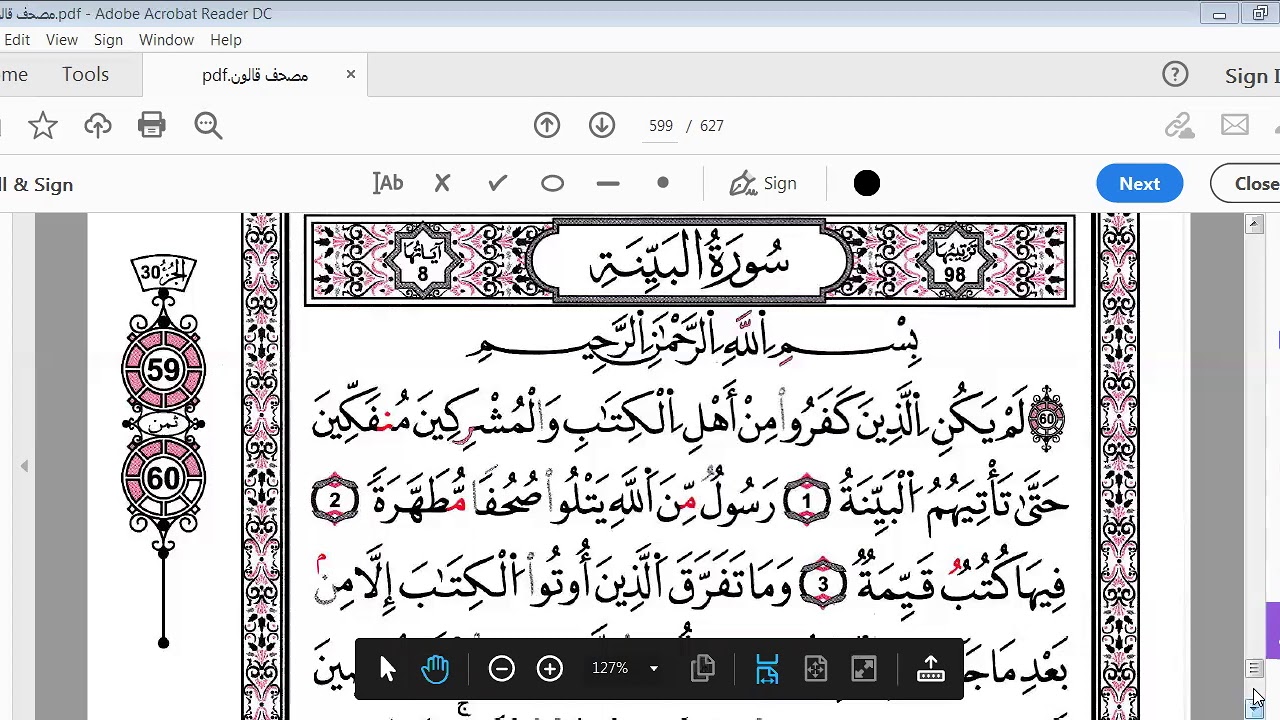The image size is (1280, 720).
Task: Open the Window menu
Action: 166,40
